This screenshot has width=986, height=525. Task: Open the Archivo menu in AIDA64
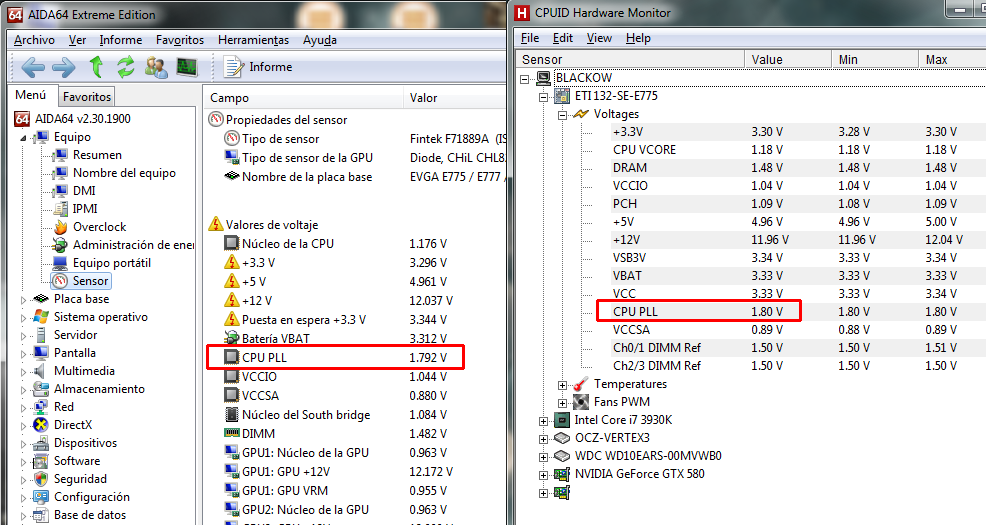[34, 40]
